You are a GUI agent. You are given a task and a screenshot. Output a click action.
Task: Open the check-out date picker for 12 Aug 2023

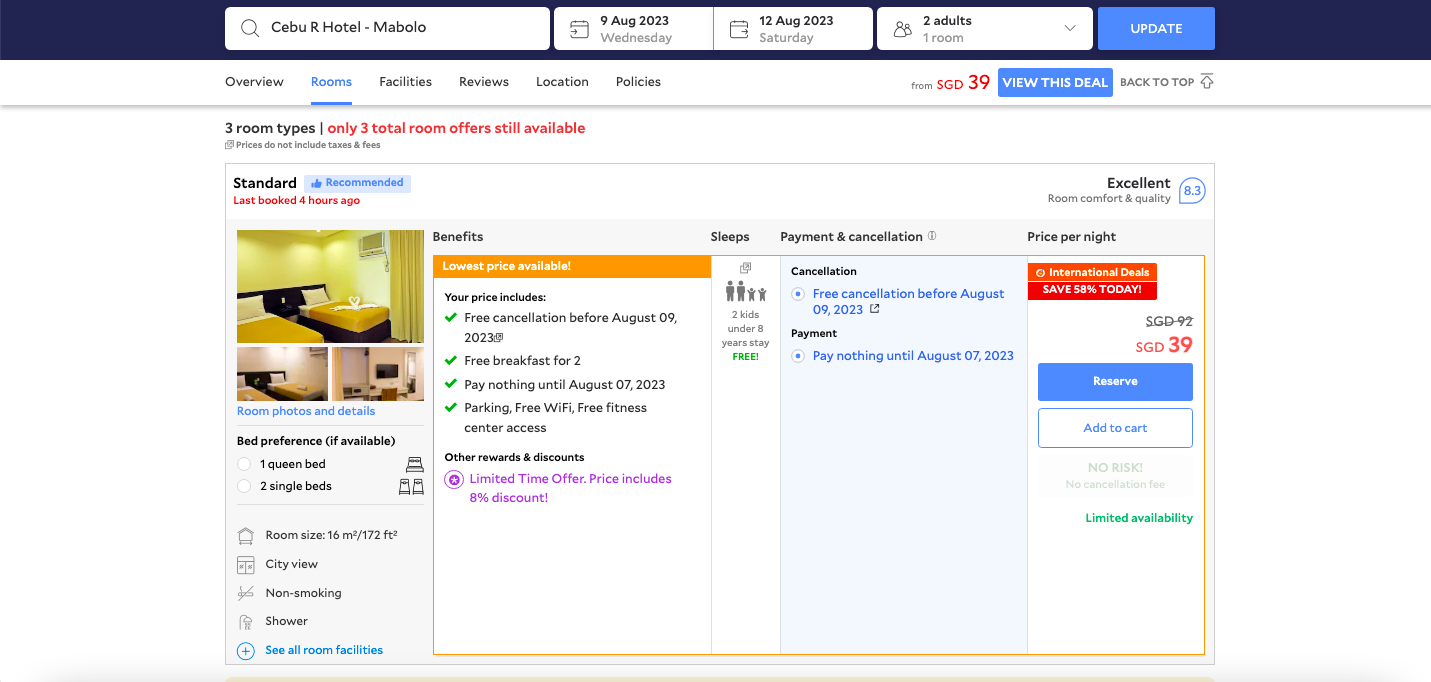point(794,29)
